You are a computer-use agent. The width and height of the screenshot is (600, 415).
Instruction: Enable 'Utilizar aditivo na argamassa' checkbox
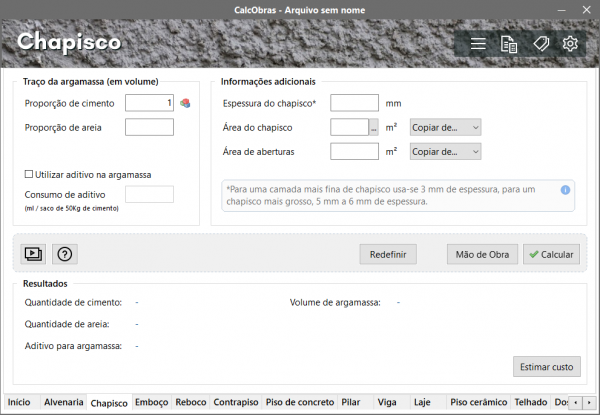(x=29, y=174)
